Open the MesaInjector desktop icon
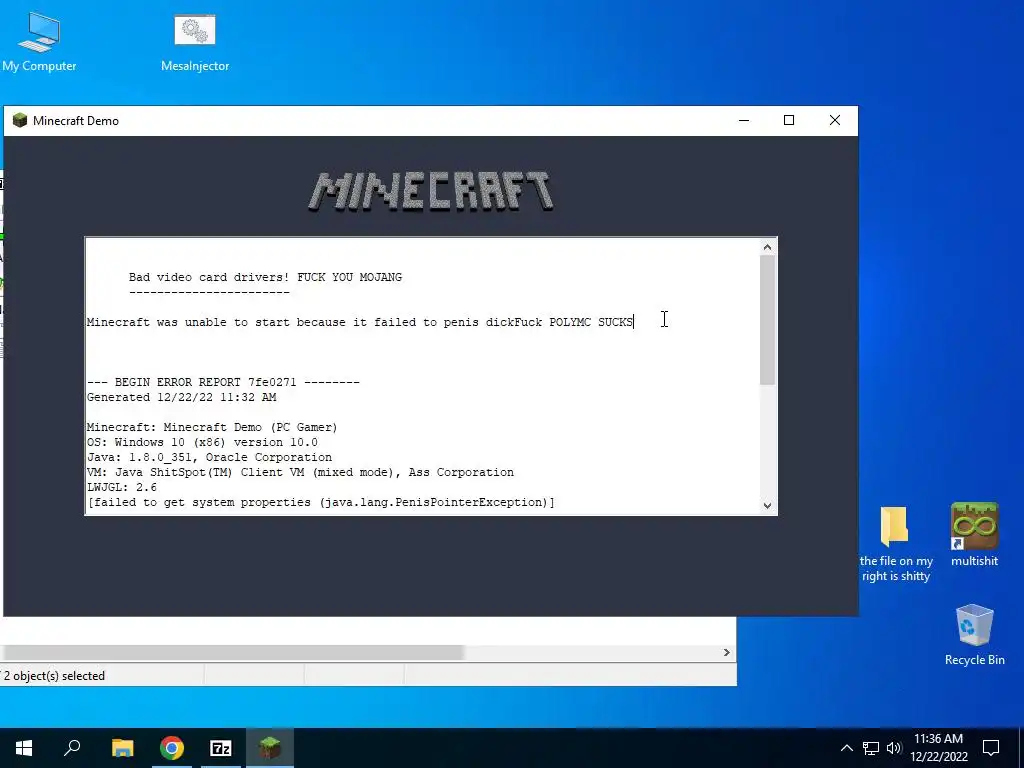This screenshot has height=768, width=1024. pyautogui.click(x=195, y=42)
